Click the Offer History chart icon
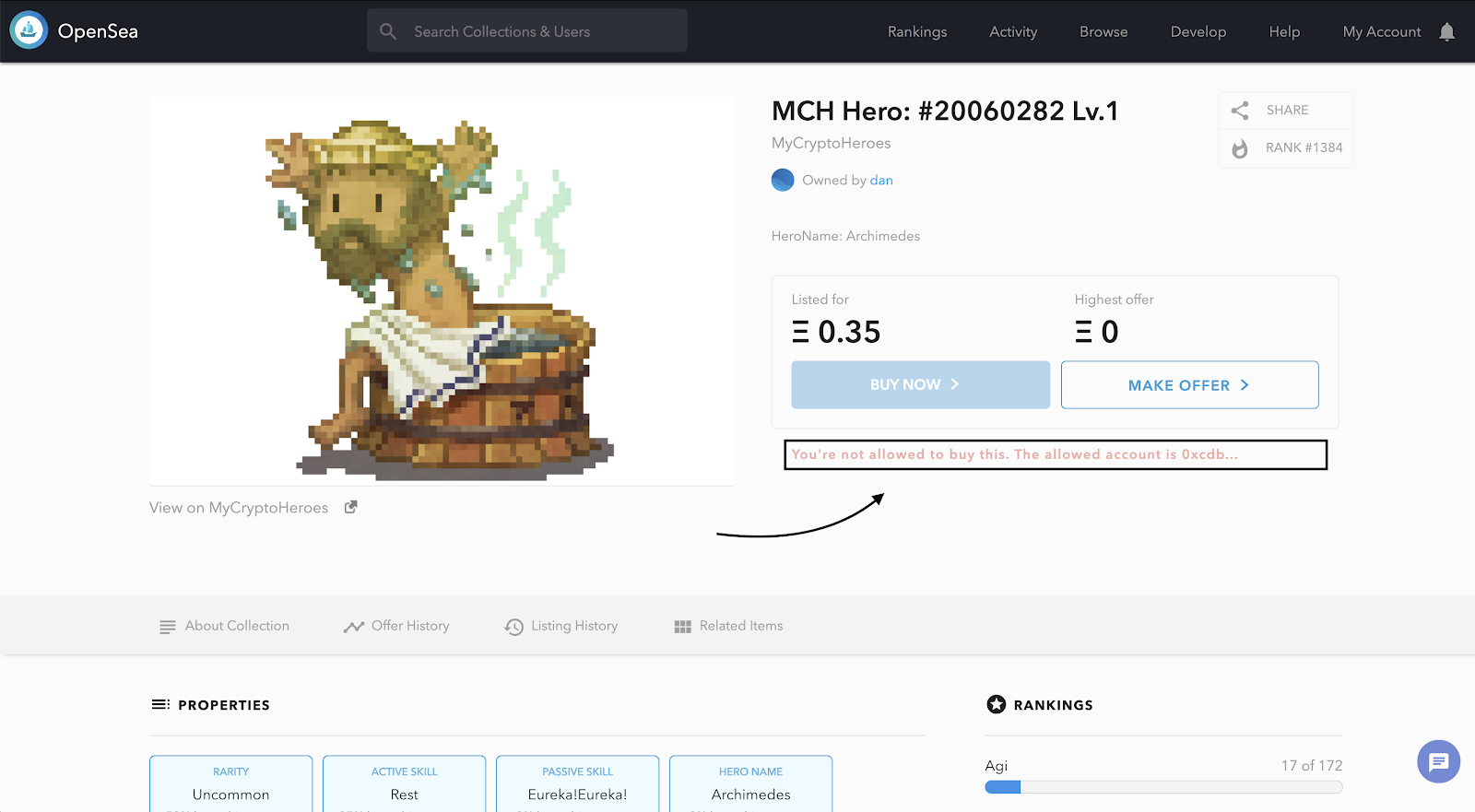 [354, 627]
